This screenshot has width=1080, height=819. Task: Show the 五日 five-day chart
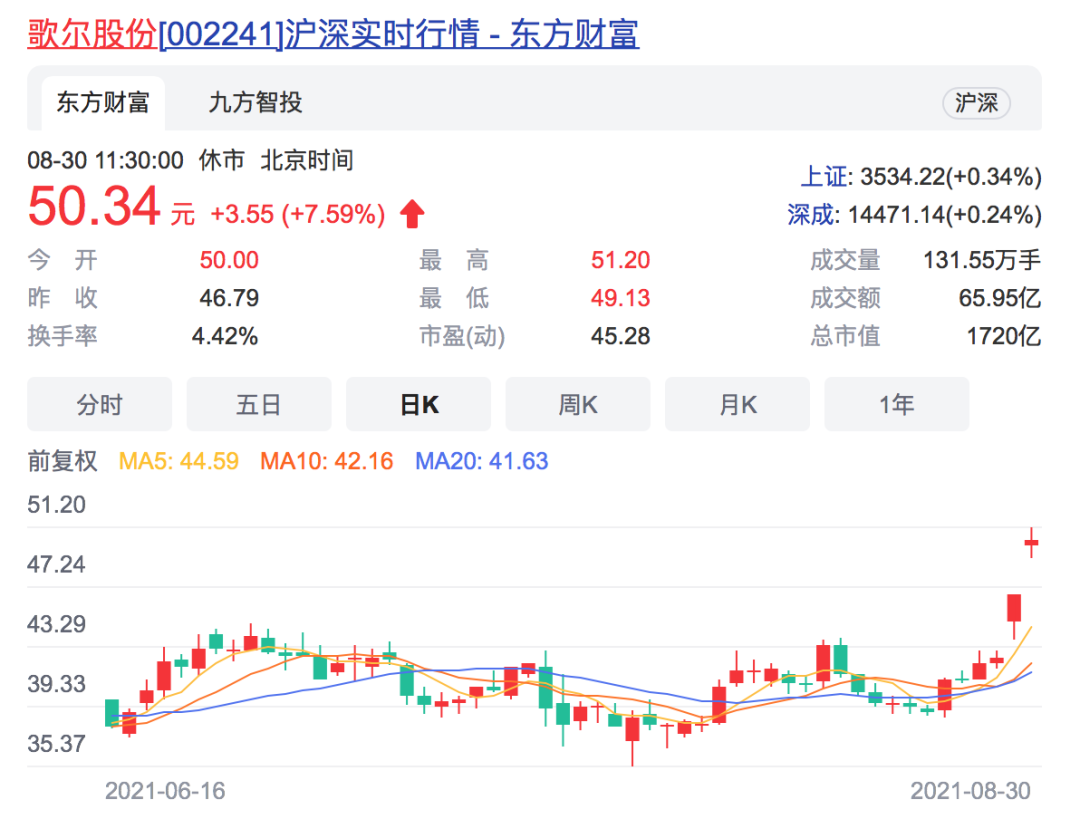click(x=258, y=404)
